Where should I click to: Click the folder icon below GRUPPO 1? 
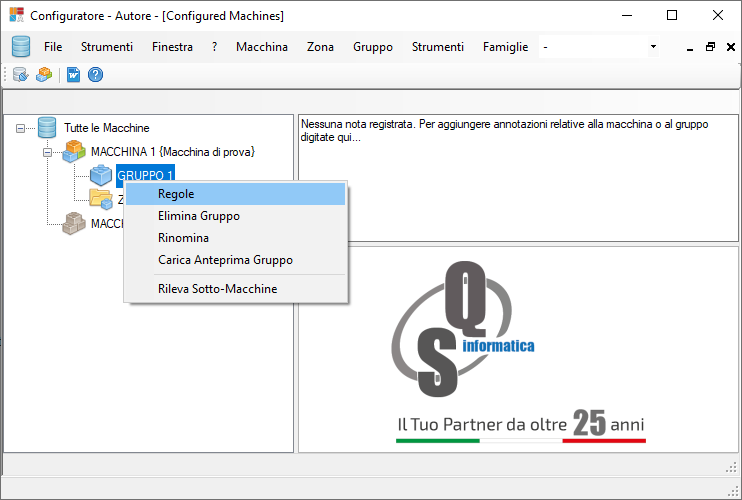101,199
